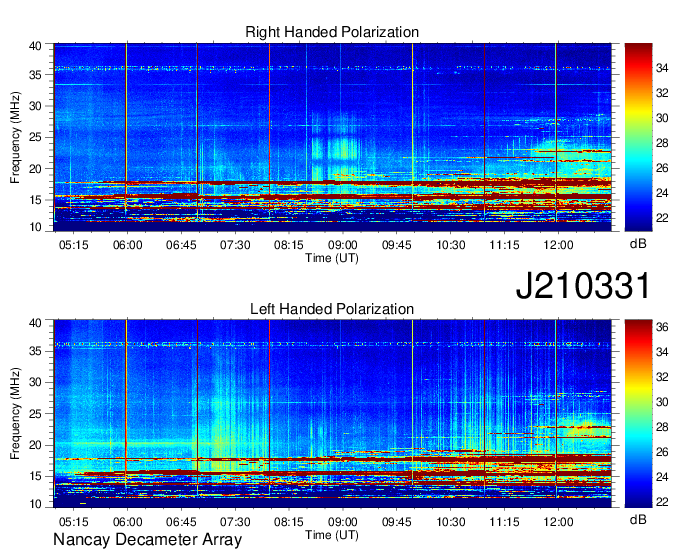Click the 12:00 tick label on top plot
Image resolution: width=680 pixels, height=552 pixels.
point(558,245)
